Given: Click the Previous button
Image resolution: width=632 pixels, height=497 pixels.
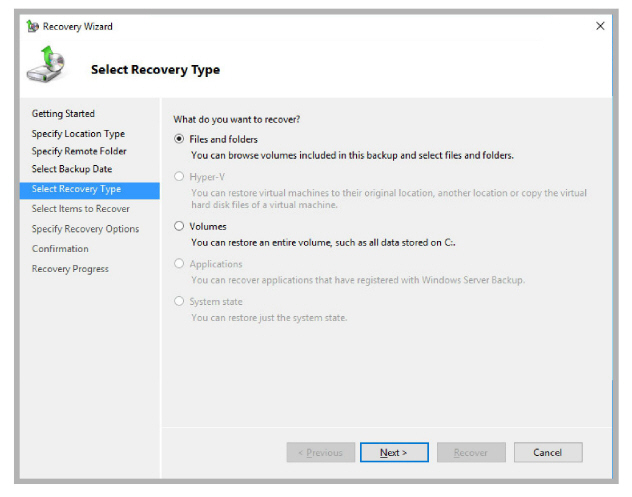Looking at the screenshot, I should pos(320,453).
